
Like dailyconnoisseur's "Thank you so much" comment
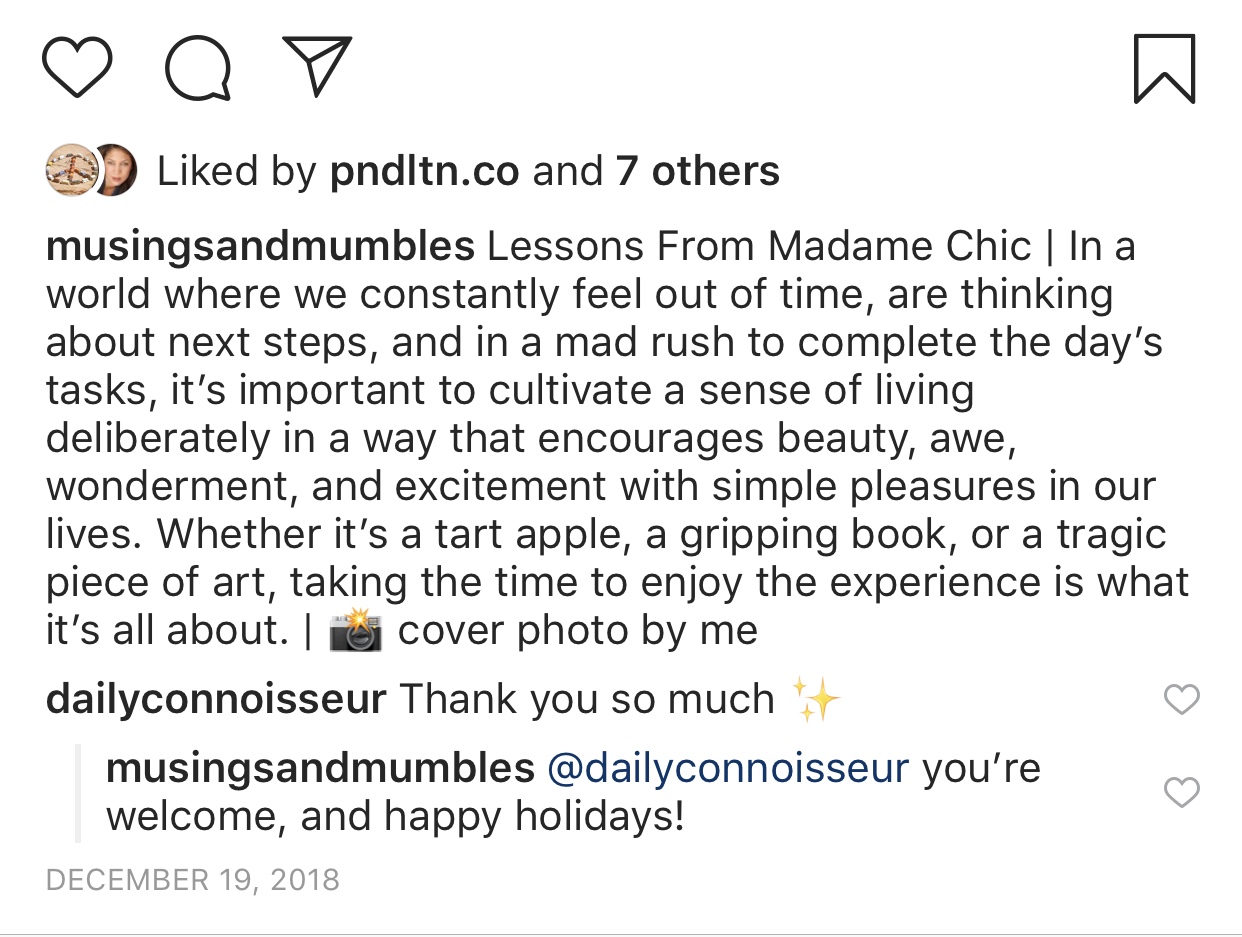pos(1182,700)
